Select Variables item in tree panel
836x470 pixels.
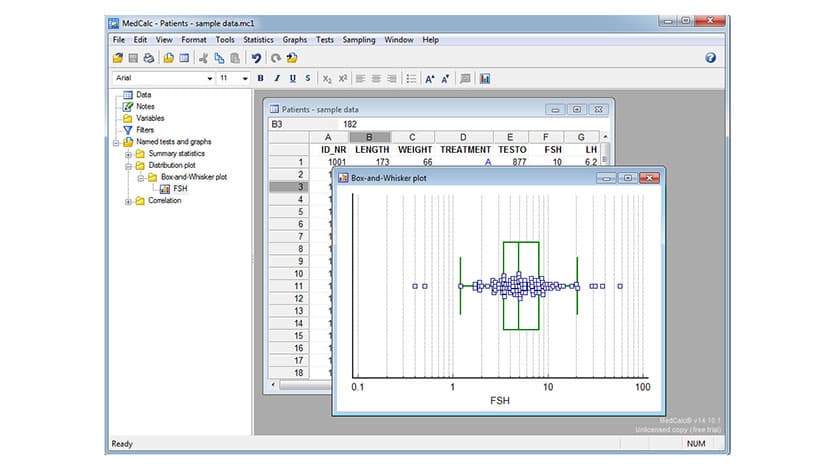click(x=150, y=118)
